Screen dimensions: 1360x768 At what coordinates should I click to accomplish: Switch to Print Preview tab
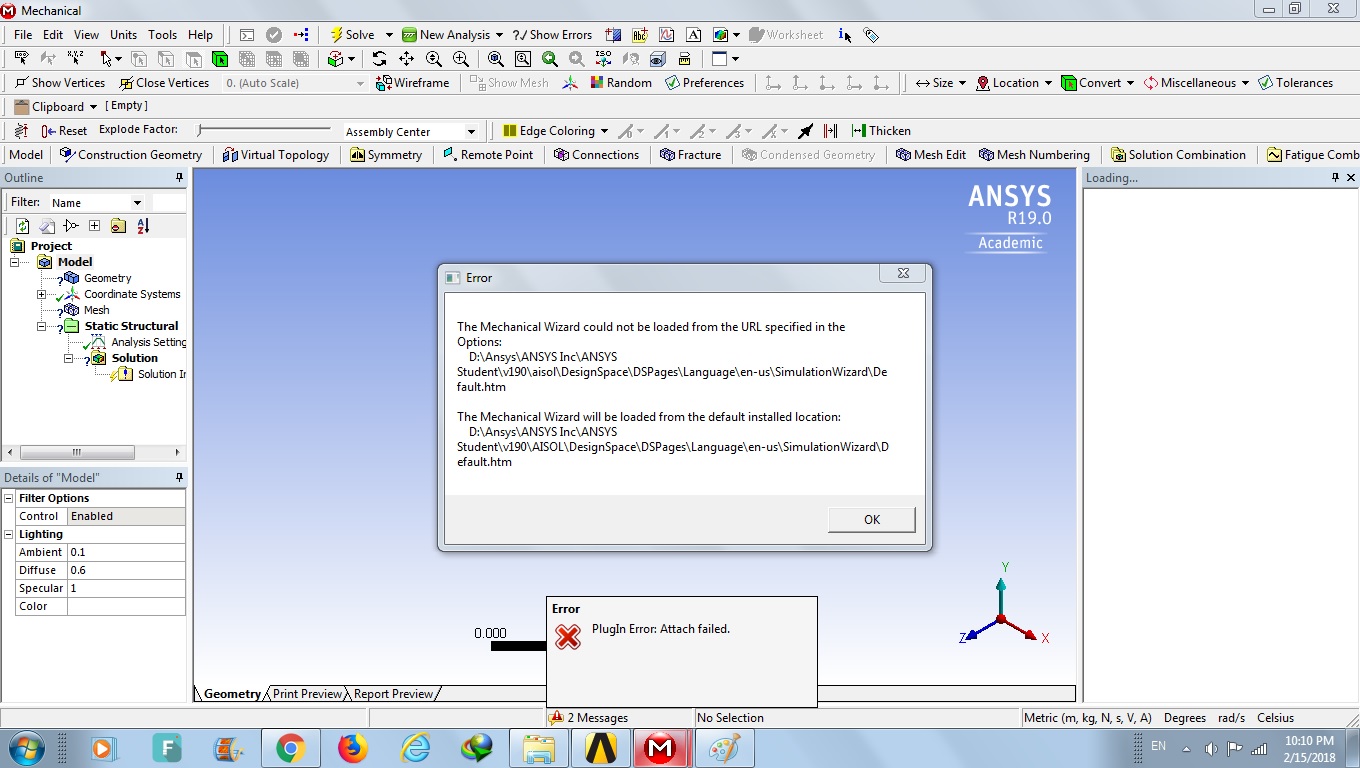point(307,694)
